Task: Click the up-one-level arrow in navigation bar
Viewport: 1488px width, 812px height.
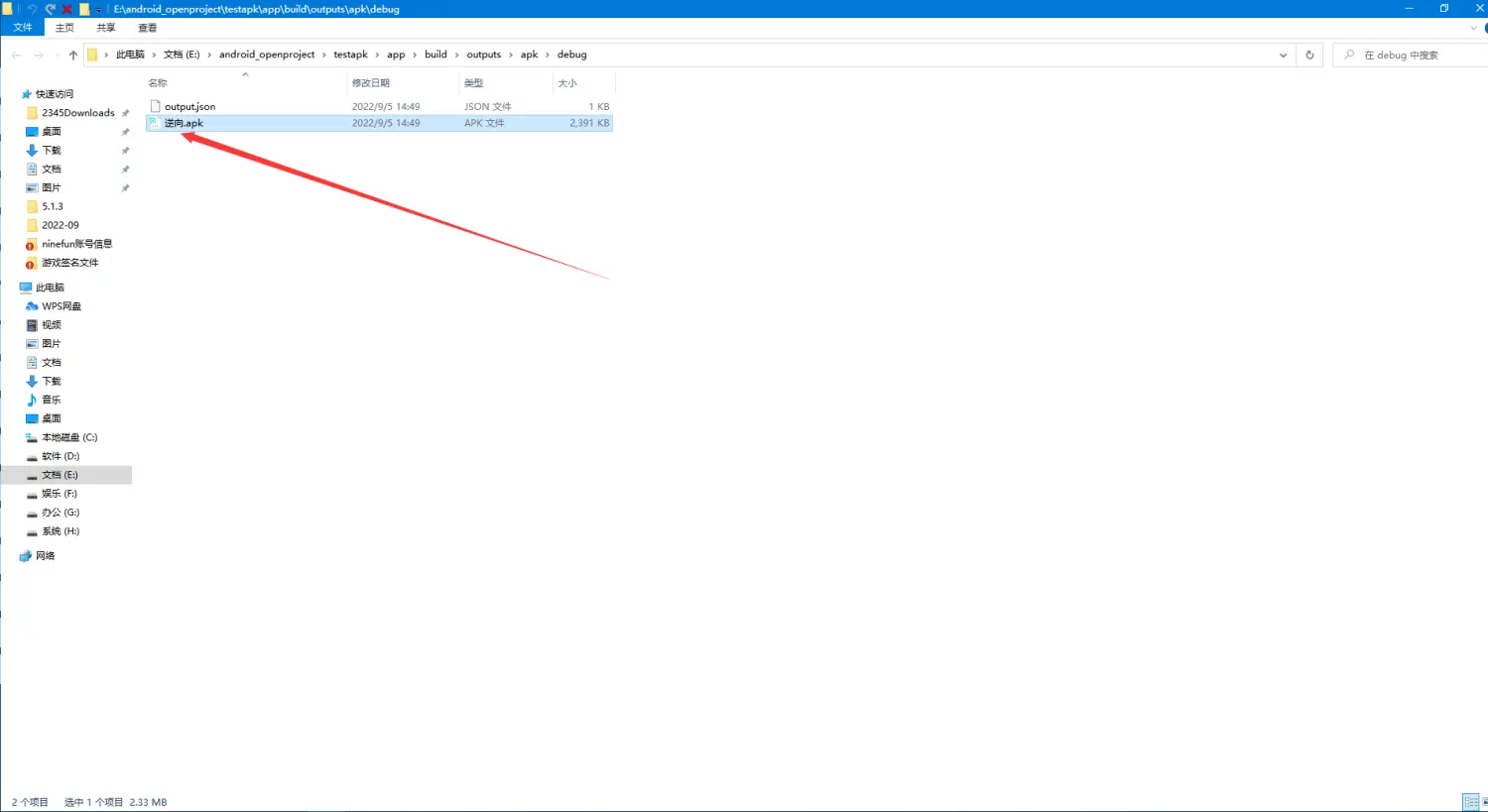Action: (73, 55)
